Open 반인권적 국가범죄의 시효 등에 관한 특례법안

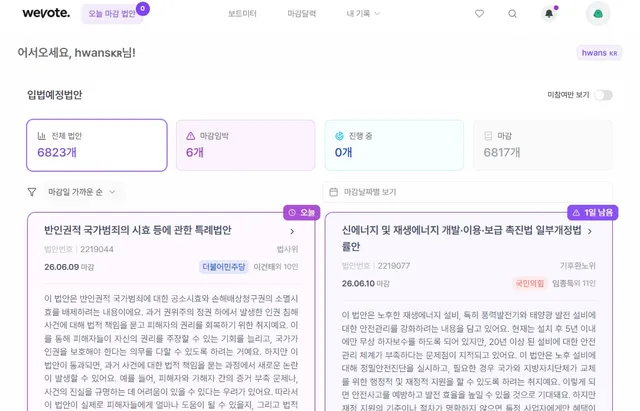[138, 230]
